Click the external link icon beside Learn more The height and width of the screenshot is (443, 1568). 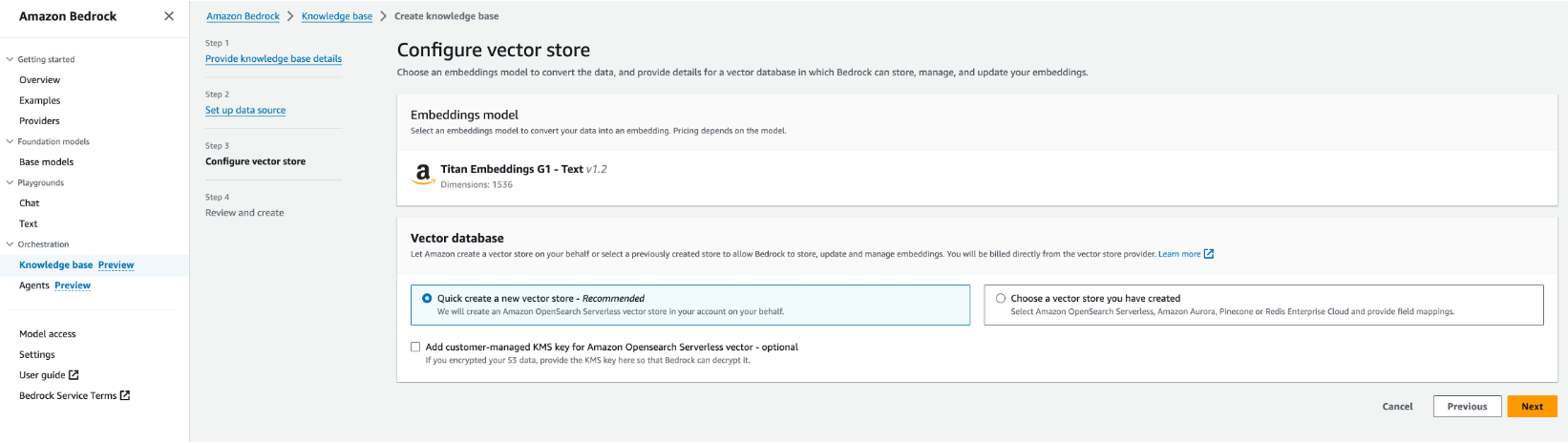click(x=1209, y=254)
